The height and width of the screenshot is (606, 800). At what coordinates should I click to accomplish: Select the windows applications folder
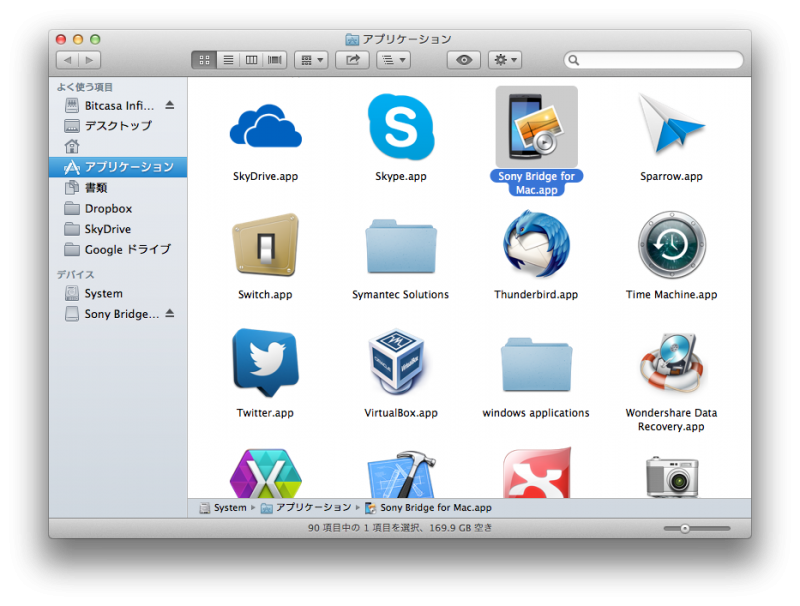(536, 364)
